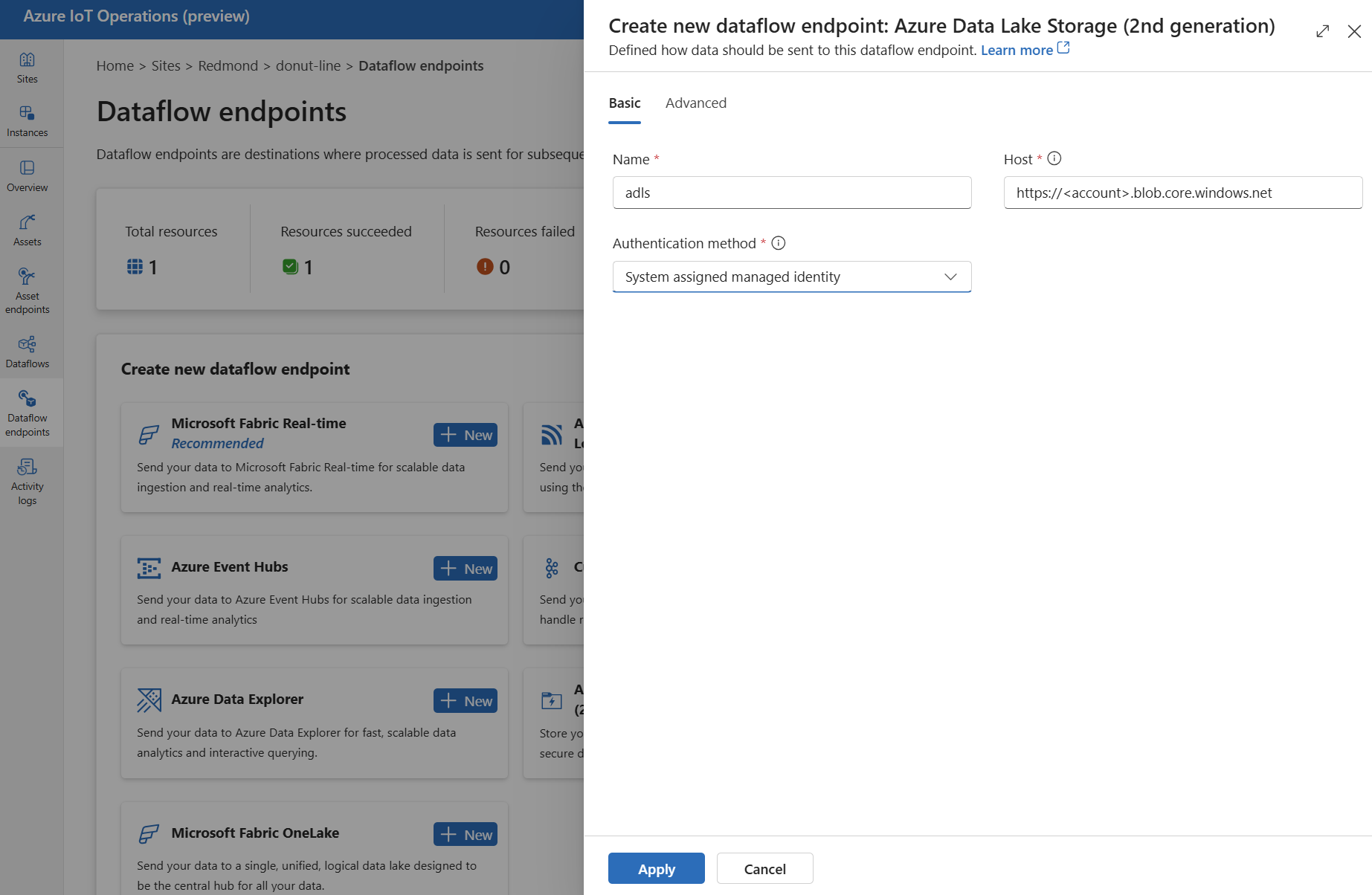Viewport: 1372px width, 895px height.
Task: Open Sites in the left sidebar
Action: coord(28,67)
